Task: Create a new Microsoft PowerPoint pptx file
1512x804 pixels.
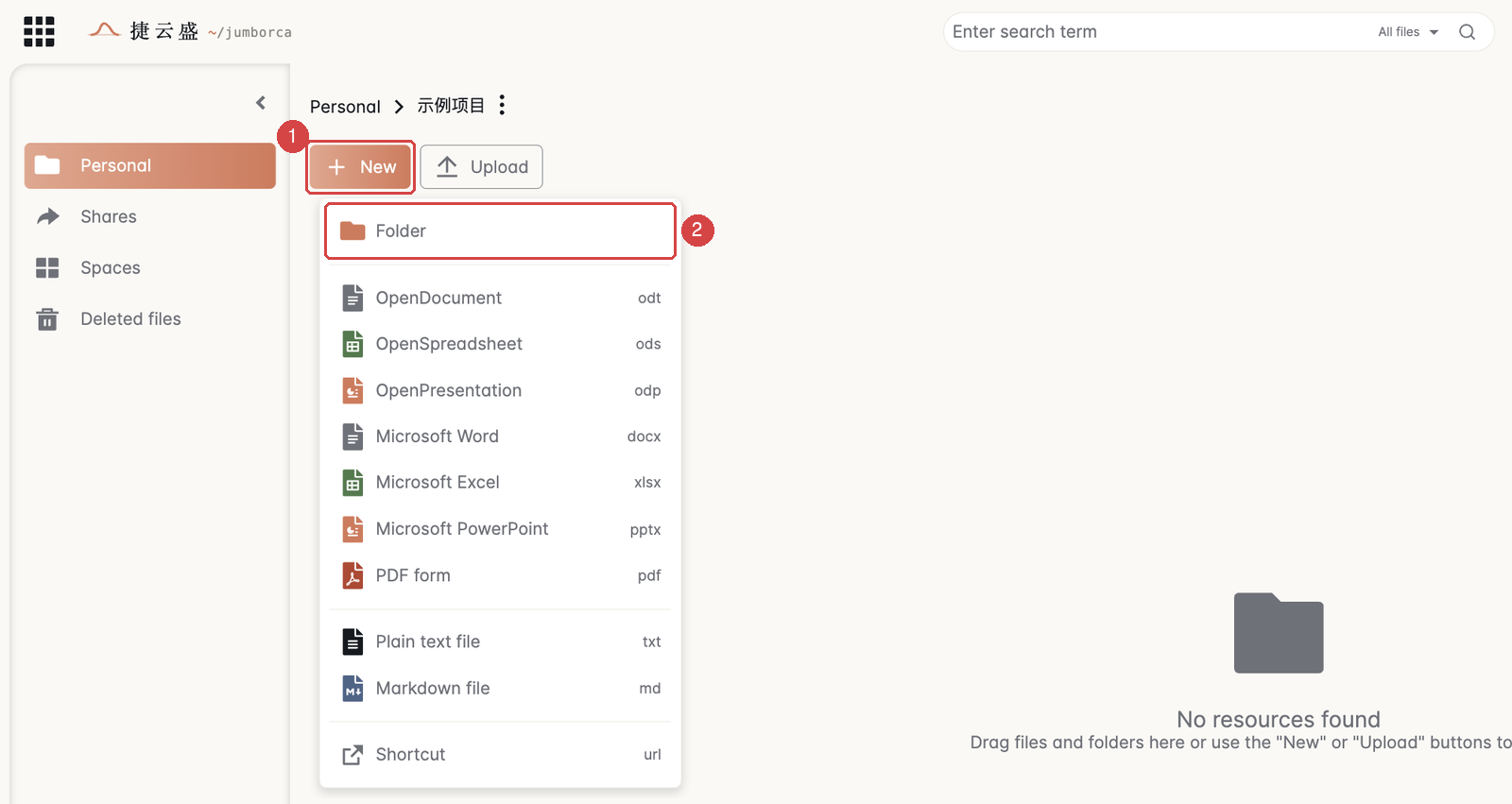Action: tap(500, 529)
